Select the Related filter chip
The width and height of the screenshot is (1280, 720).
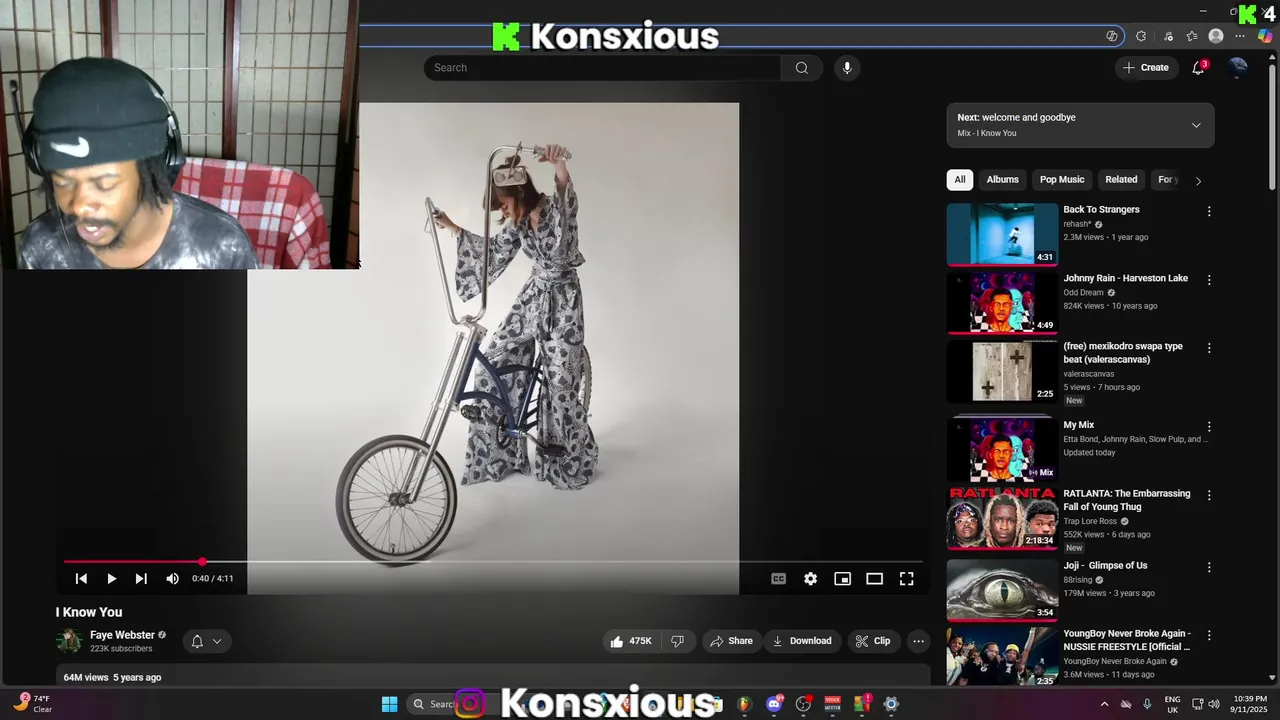point(1121,180)
